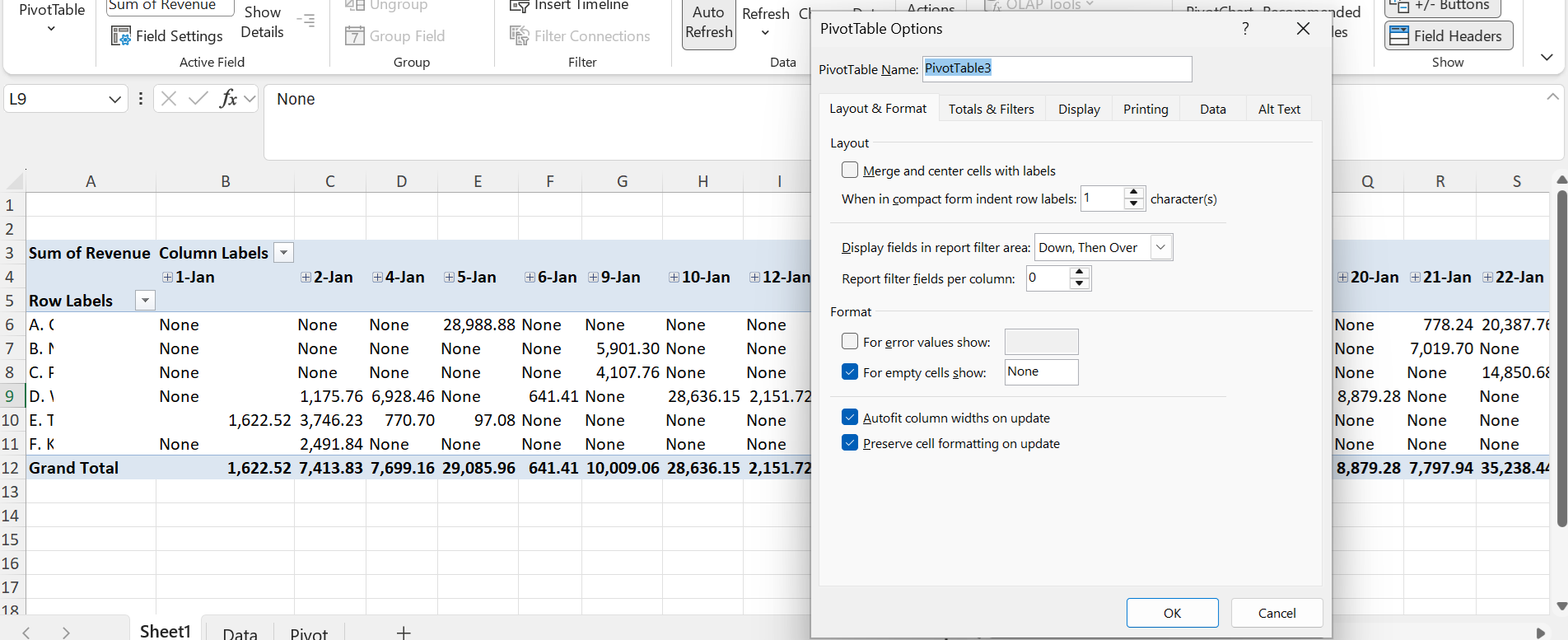Uncheck For empty cells show checkbox
This screenshot has height=640, width=1568.
(x=850, y=371)
